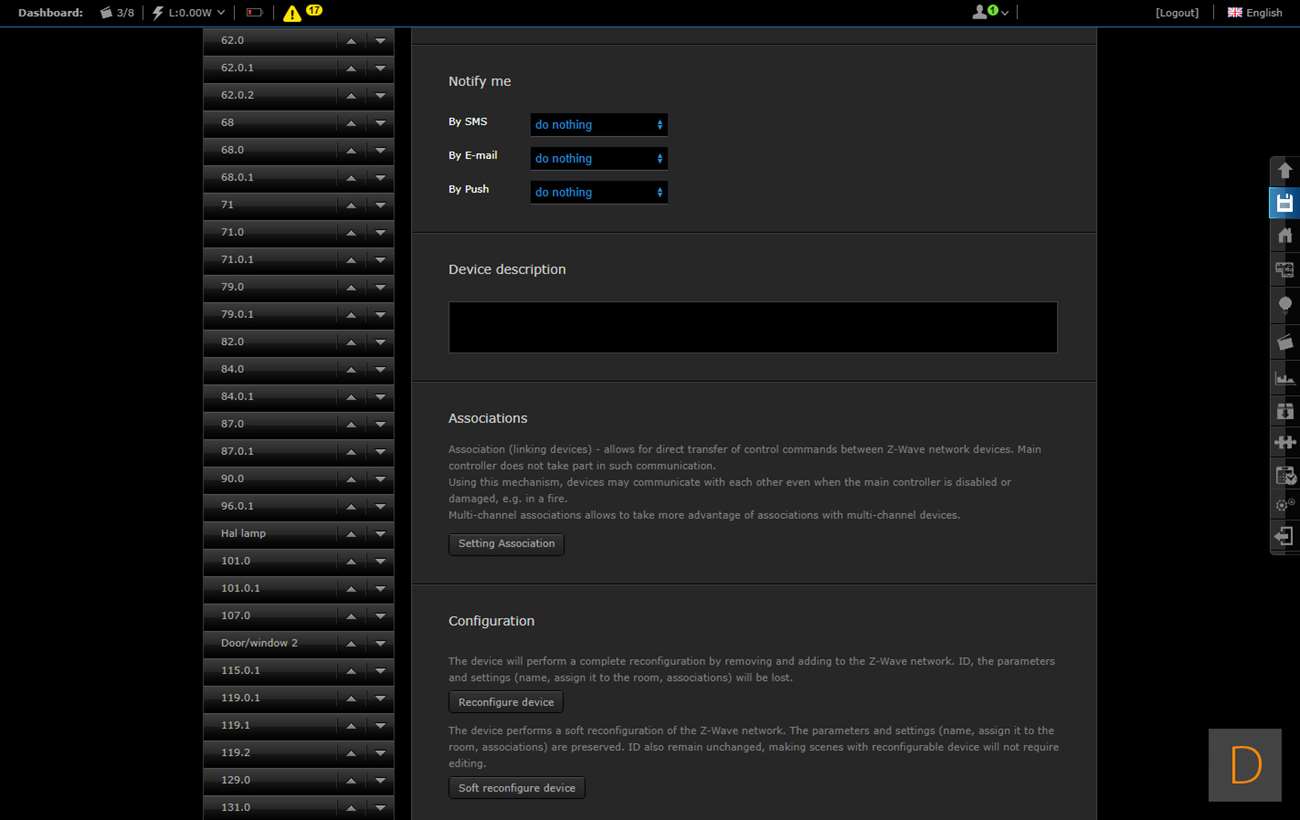
Task: Click the scroll-to-top arrow icon in sidebar
Action: tap(1285, 171)
